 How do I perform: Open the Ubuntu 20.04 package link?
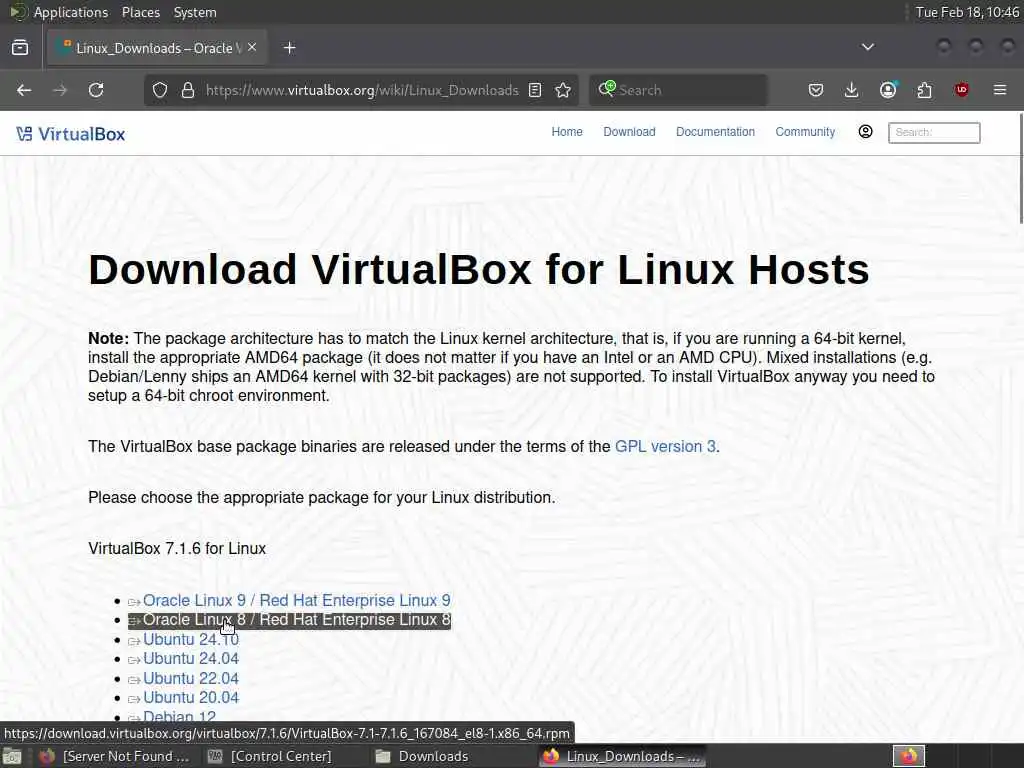(191, 697)
